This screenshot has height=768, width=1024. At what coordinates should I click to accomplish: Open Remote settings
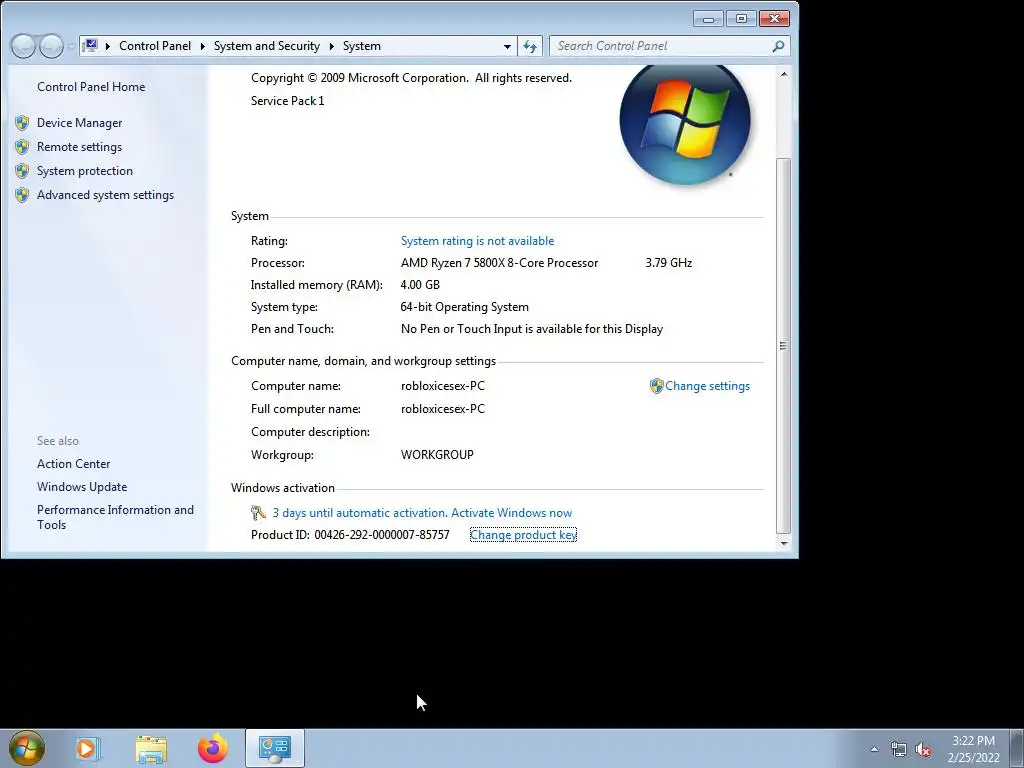tap(80, 147)
